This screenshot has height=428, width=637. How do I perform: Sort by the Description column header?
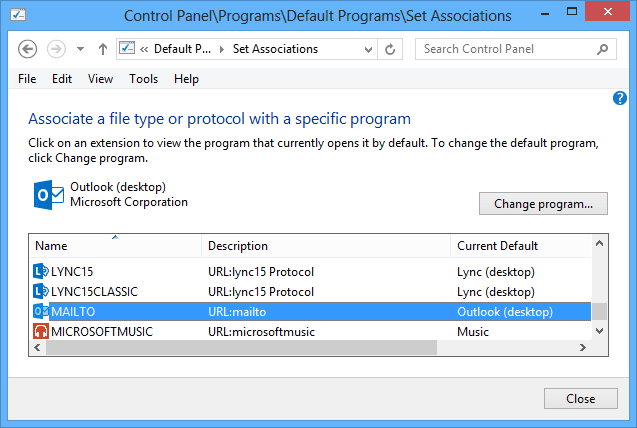tap(326, 246)
